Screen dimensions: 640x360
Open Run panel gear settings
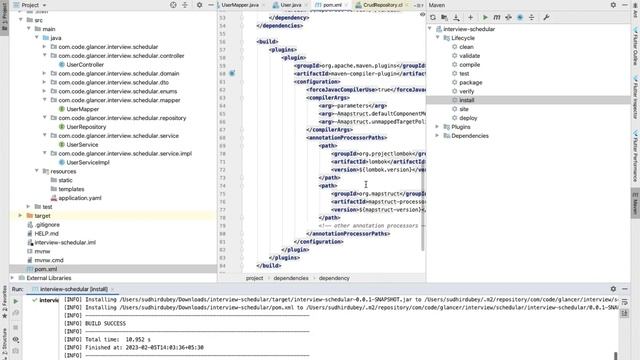click(x=613, y=289)
